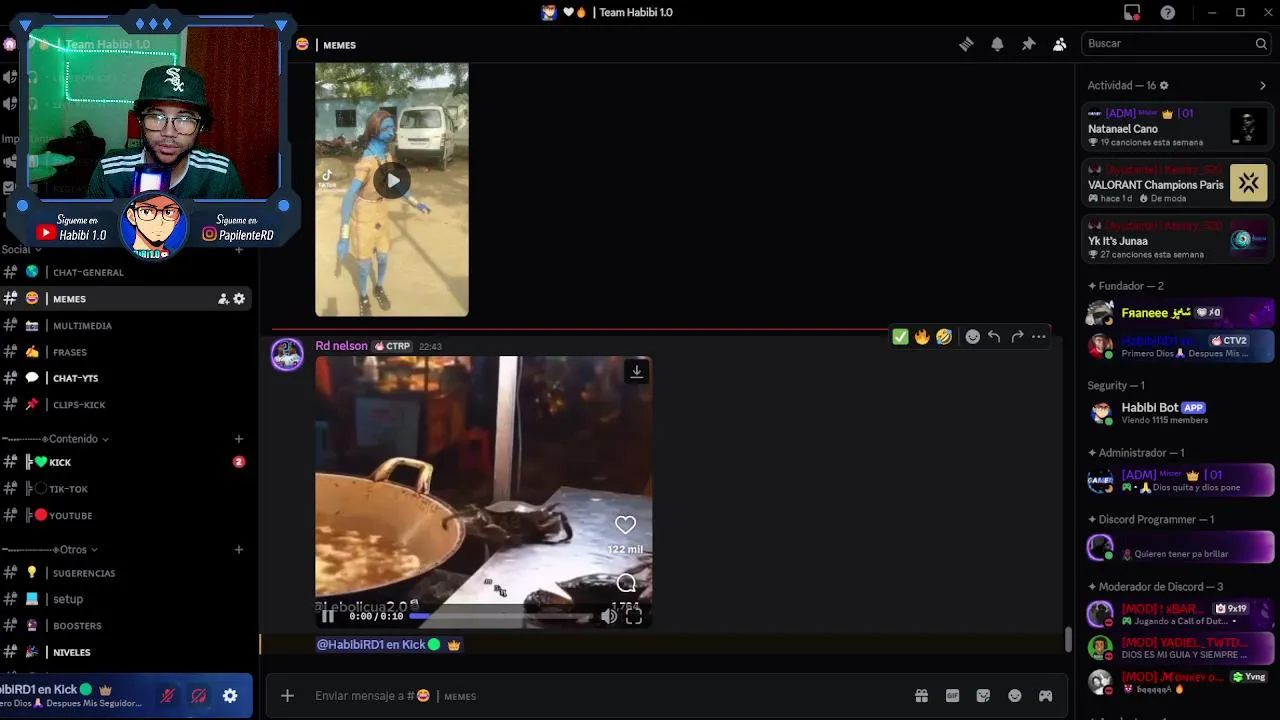Expand the Actividad panel arrow
The image size is (1280, 720).
[1263, 86]
